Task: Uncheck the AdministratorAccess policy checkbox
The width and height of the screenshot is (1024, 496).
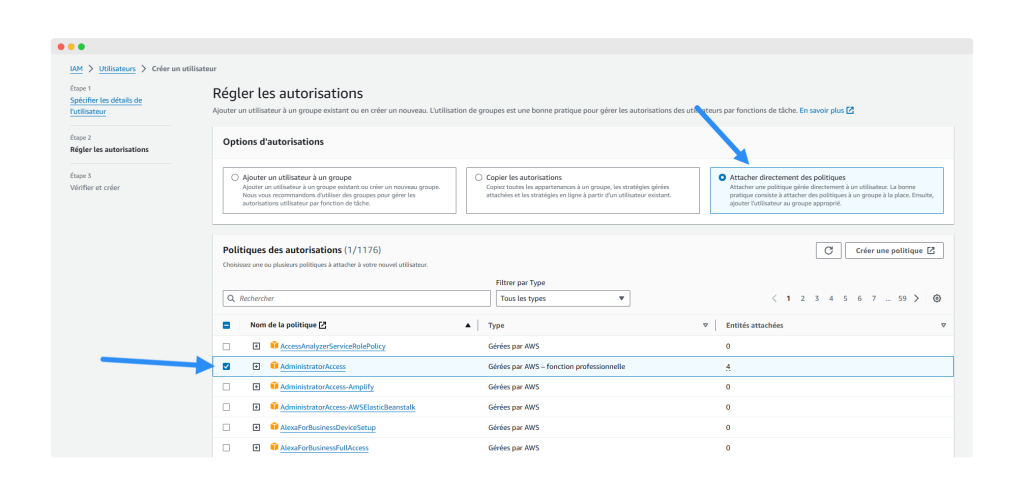Action: click(227, 367)
